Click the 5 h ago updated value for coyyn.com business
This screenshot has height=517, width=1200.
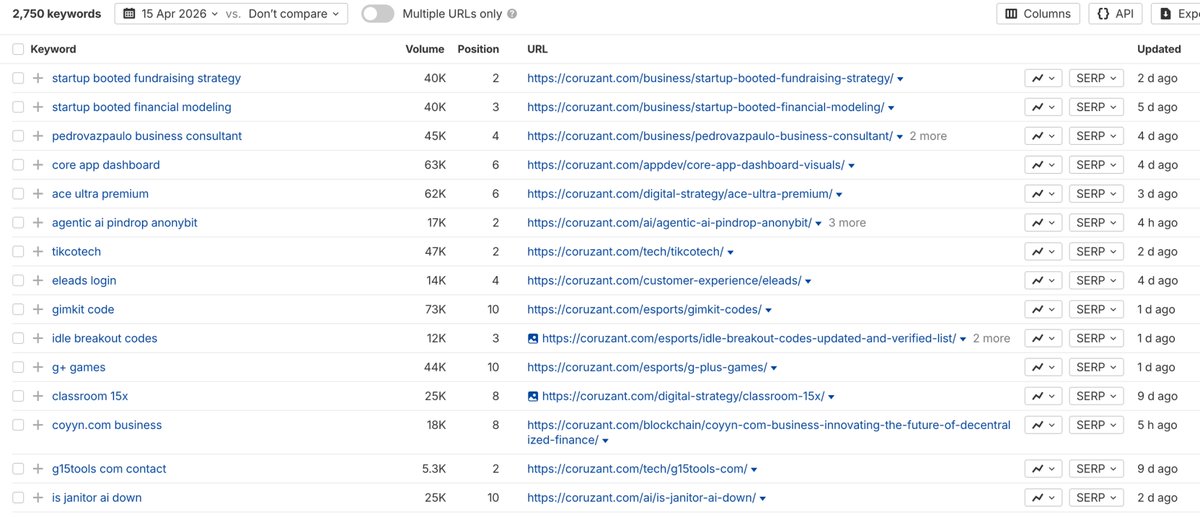point(1159,425)
